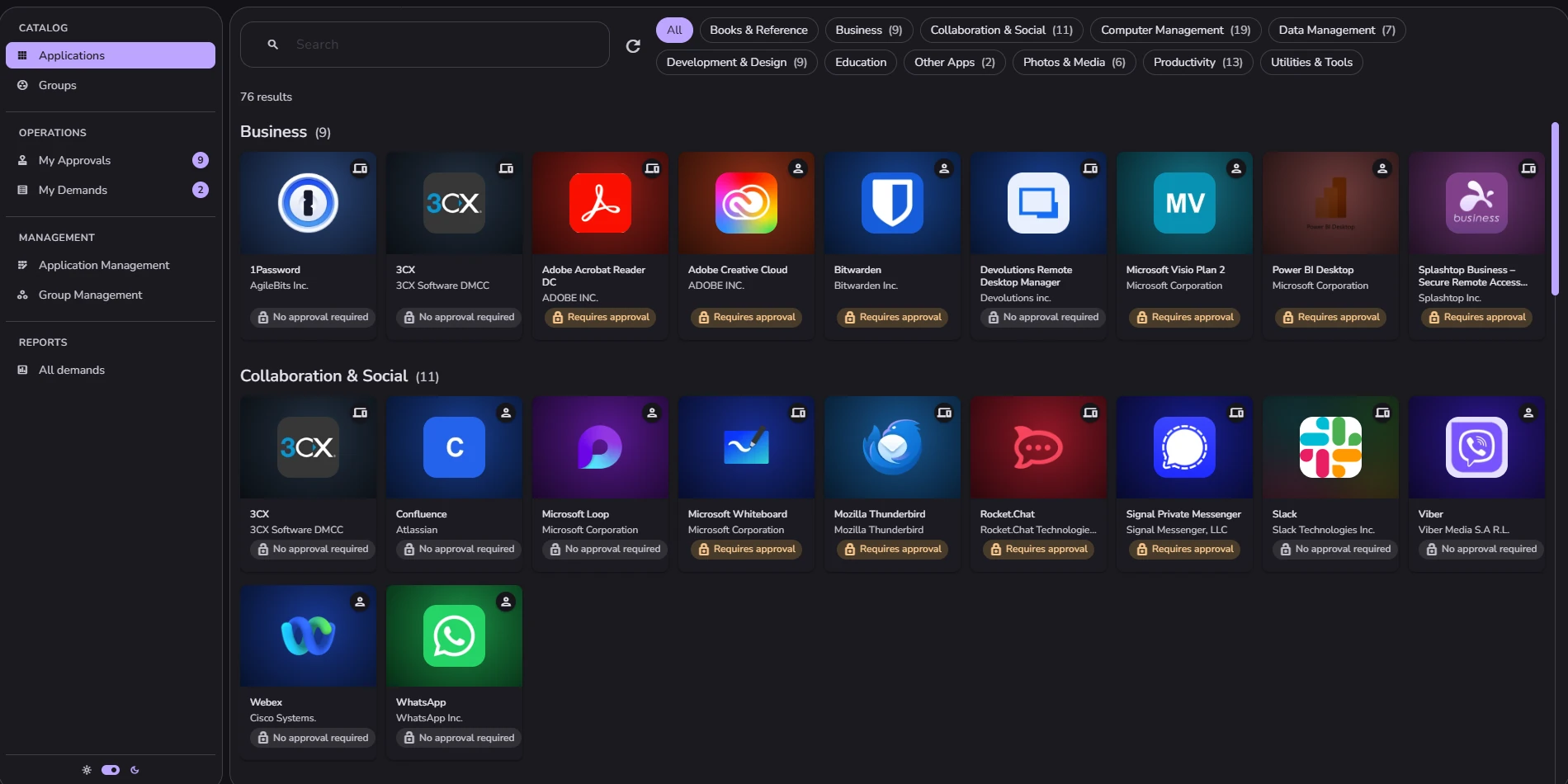Image resolution: width=1568 pixels, height=784 pixels.
Task: Click the Devolutions Remote Desktop Manager icon
Action: coord(1038,203)
